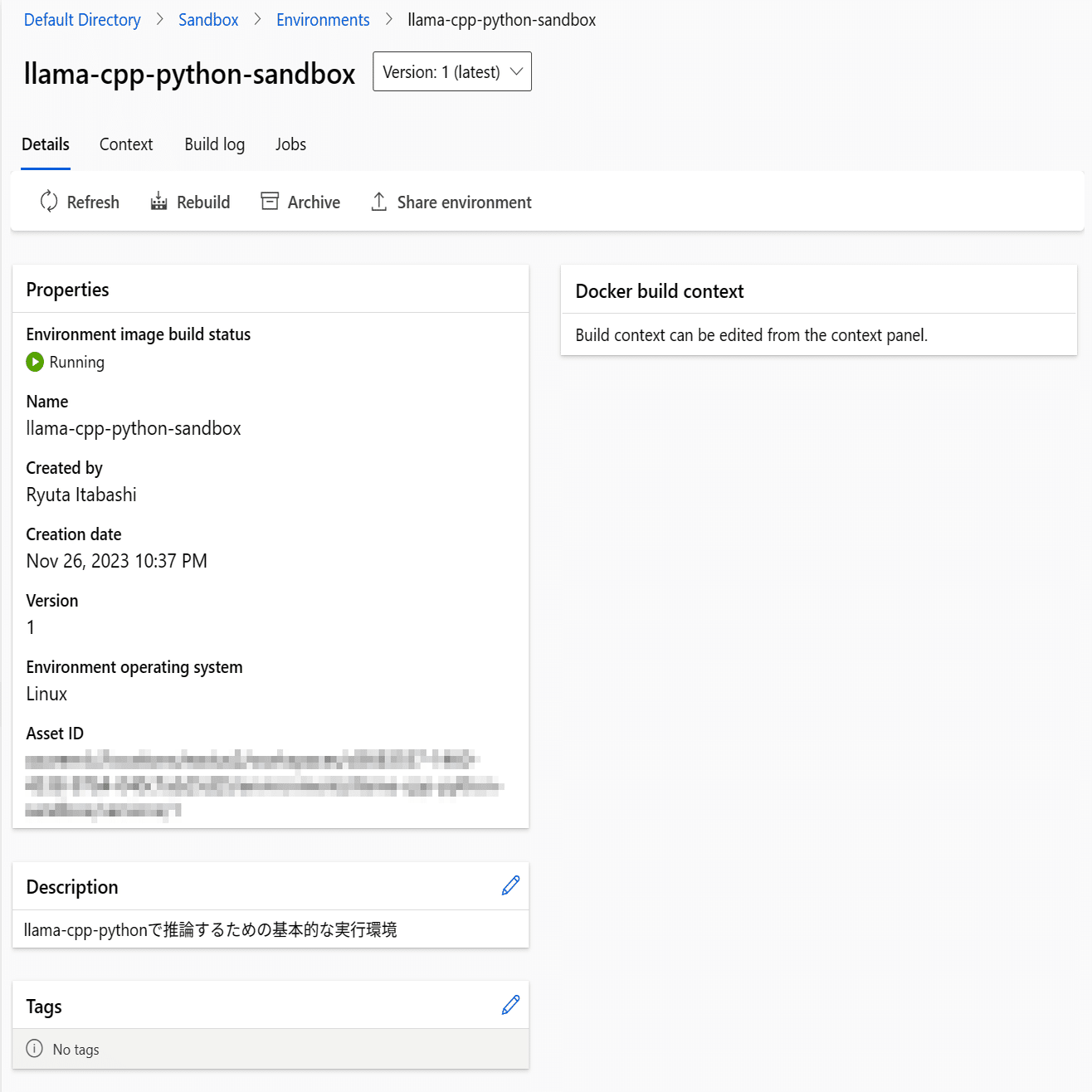Click the Share environment upload icon
This screenshot has width=1092, height=1092.
click(379, 202)
